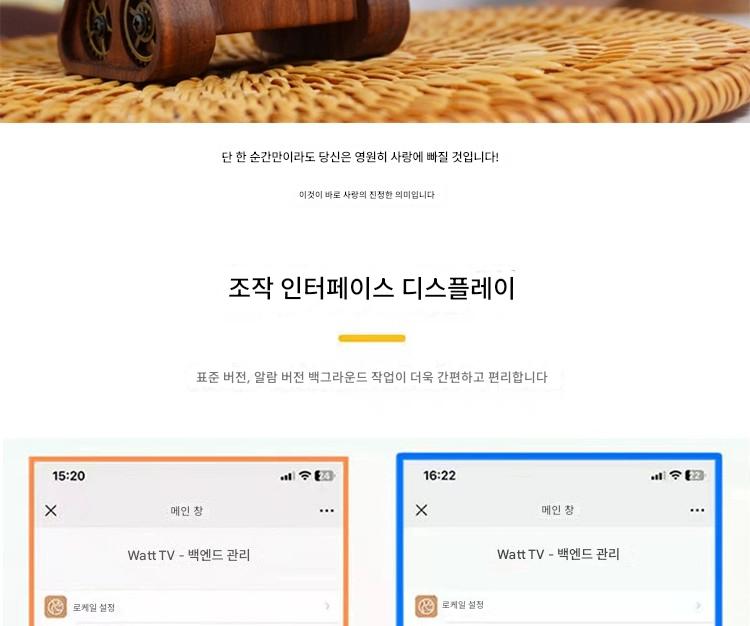The height and width of the screenshot is (626, 750).
Task: Close the main window in the blue-framed phone
Action: (x=421, y=510)
